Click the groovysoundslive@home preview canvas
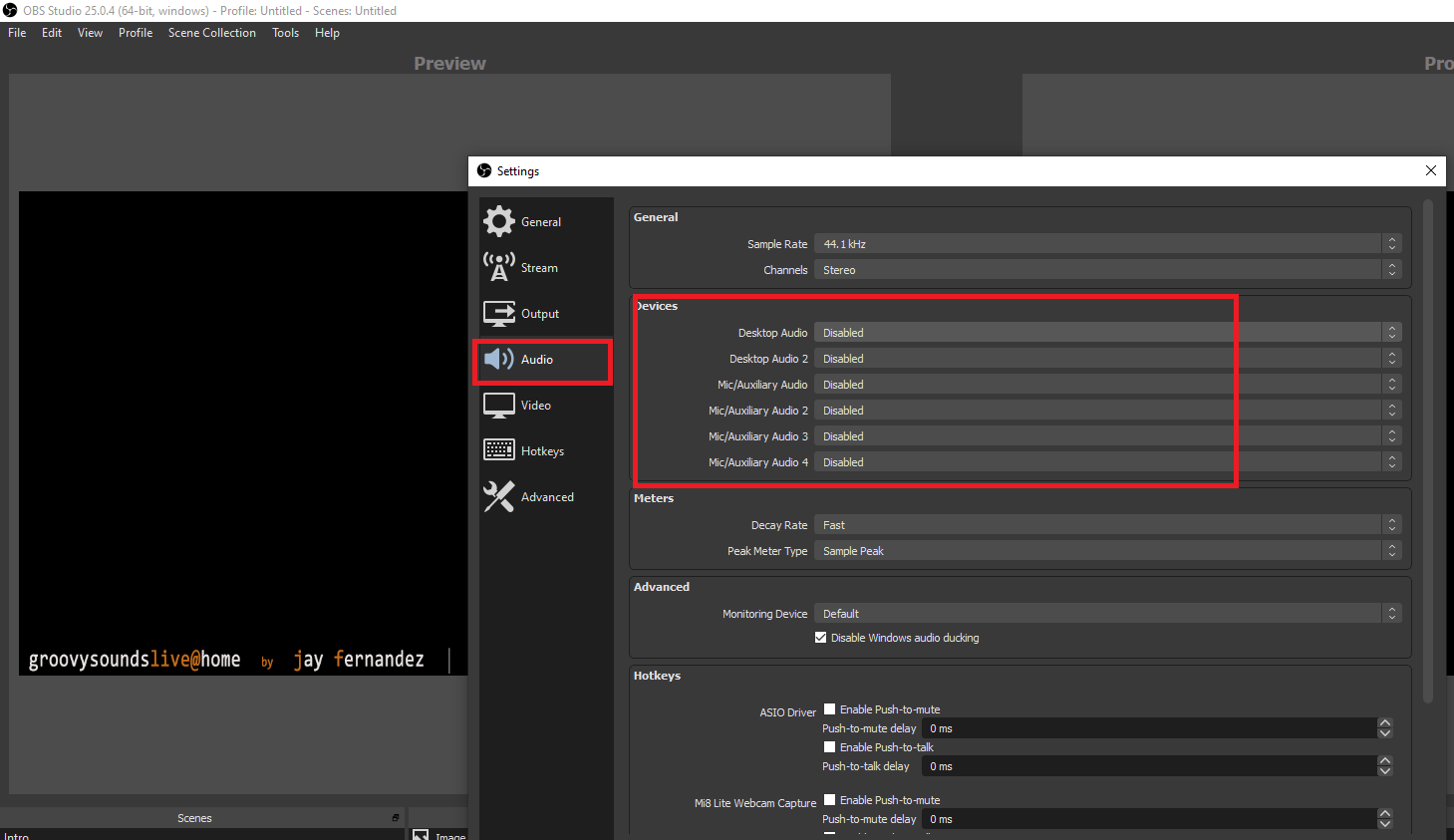 click(243, 433)
